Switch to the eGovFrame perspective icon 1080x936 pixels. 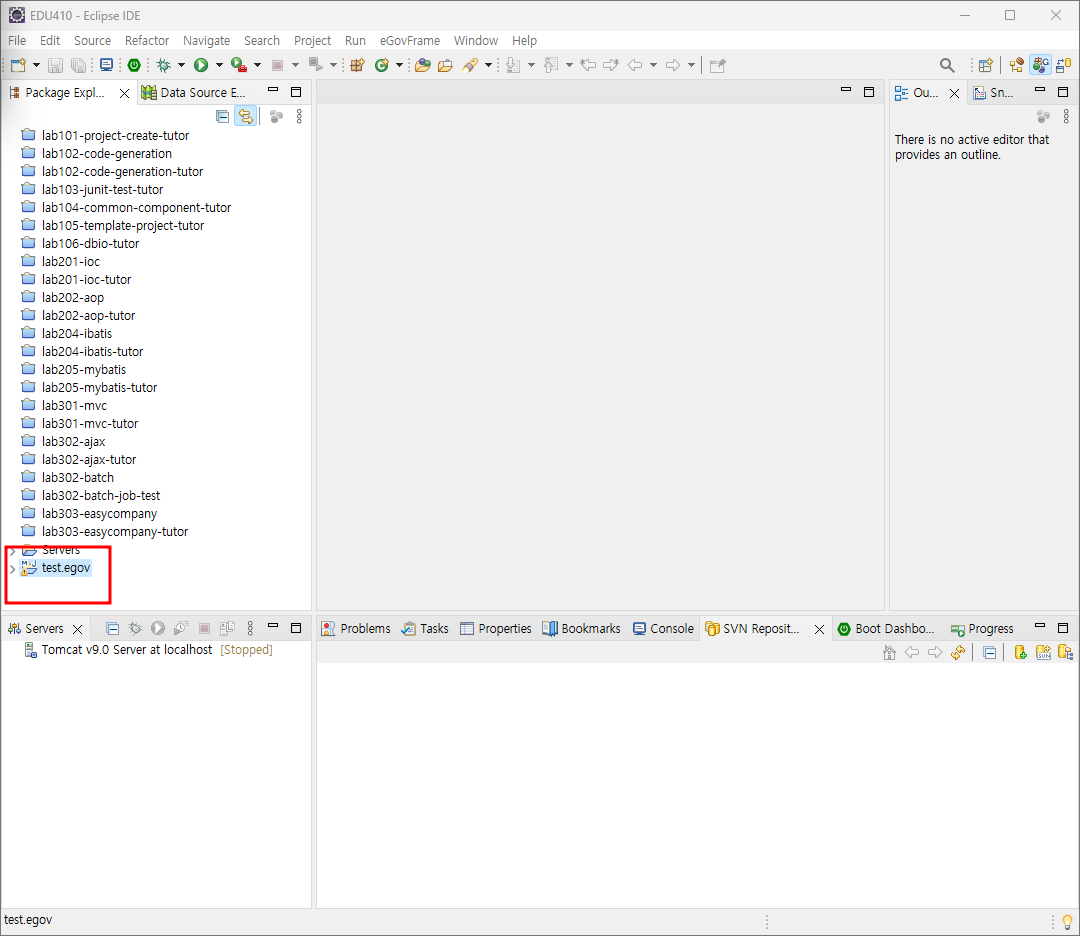tap(1041, 65)
